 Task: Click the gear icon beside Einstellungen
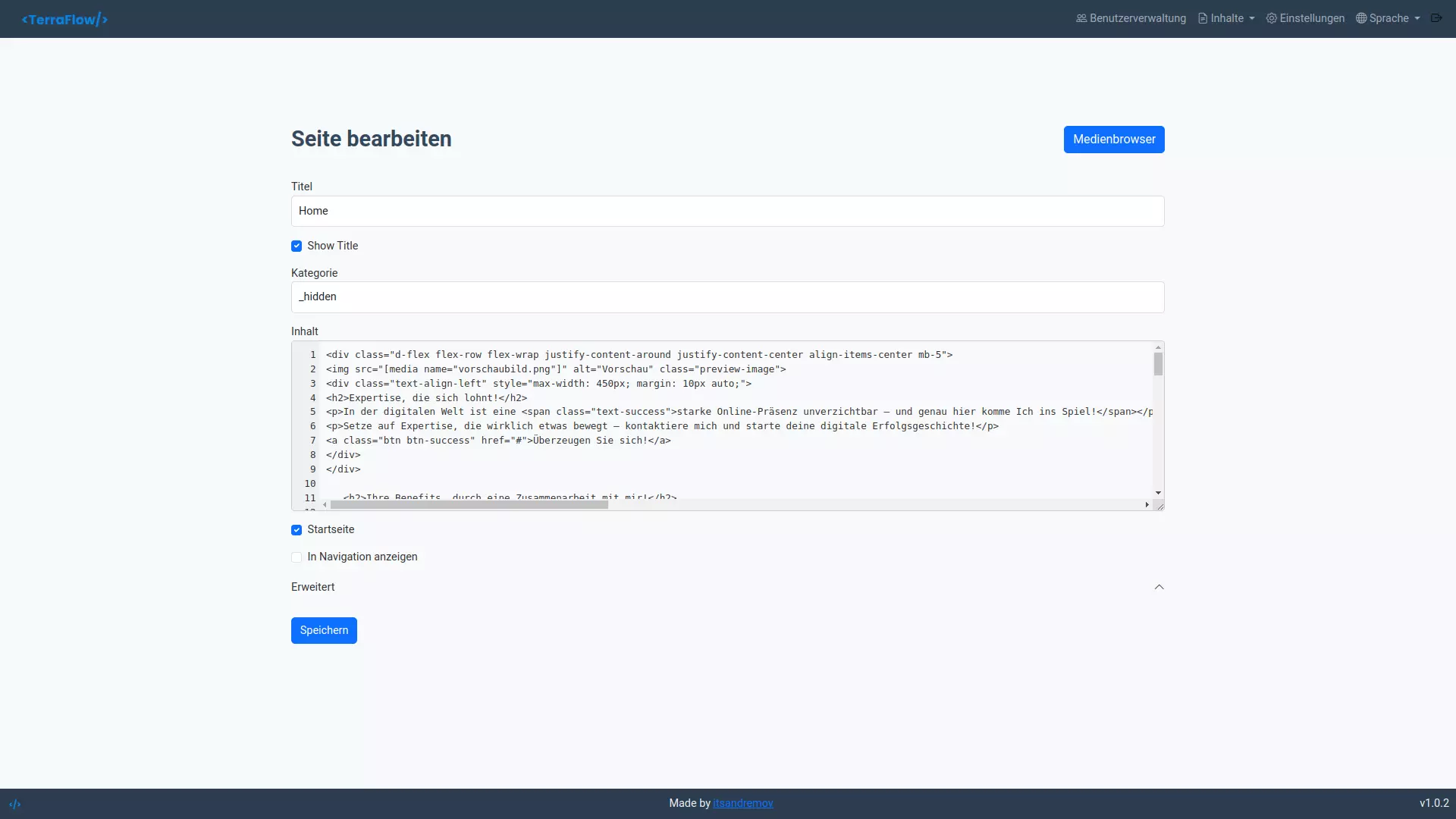point(1272,18)
